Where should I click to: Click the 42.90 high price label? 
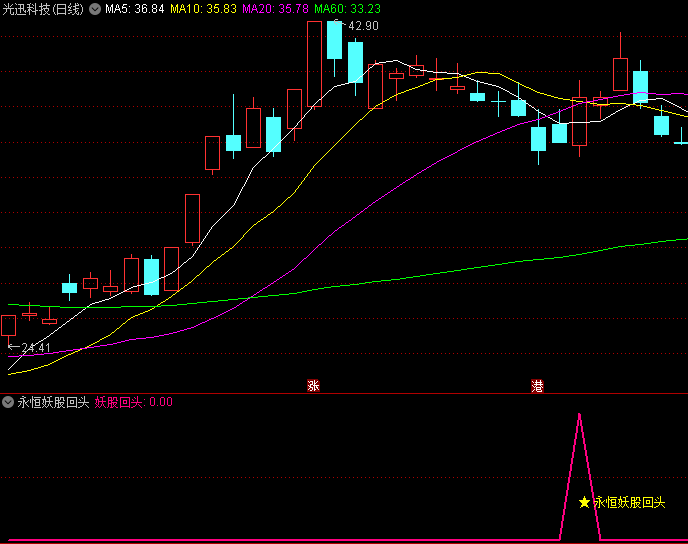pos(363,26)
